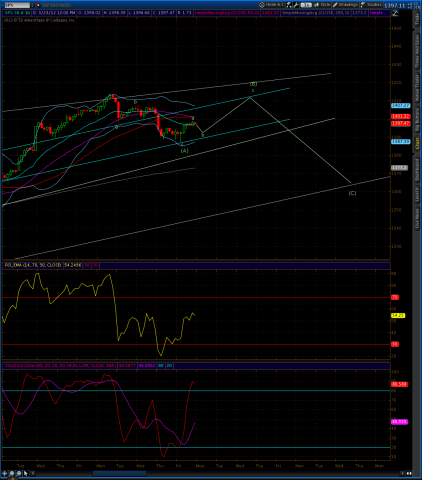
Task: Switch to the Active Trader side tab
Action: pos(417,88)
